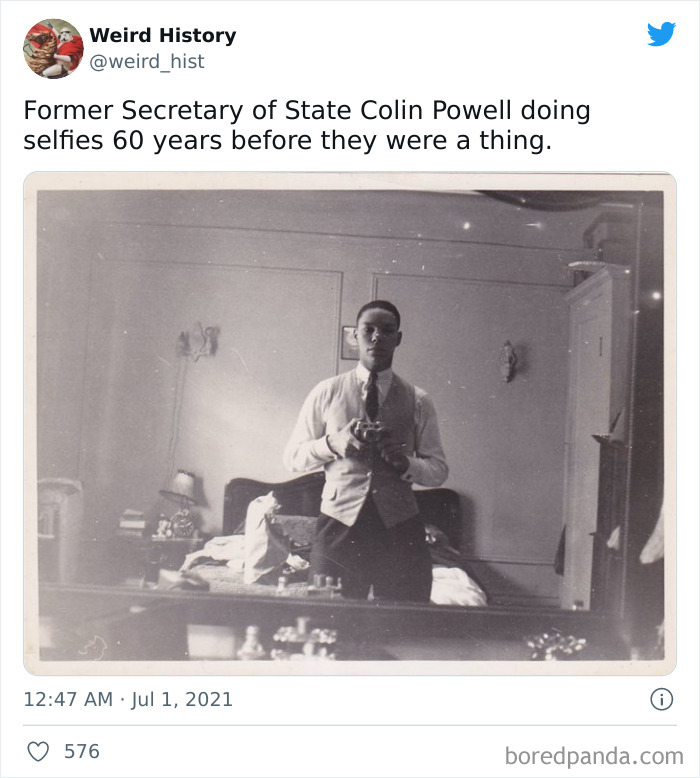Image resolution: width=700 pixels, height=778 pixels.
Task: Click the camera held in the photo
Action: coord(371,432)
